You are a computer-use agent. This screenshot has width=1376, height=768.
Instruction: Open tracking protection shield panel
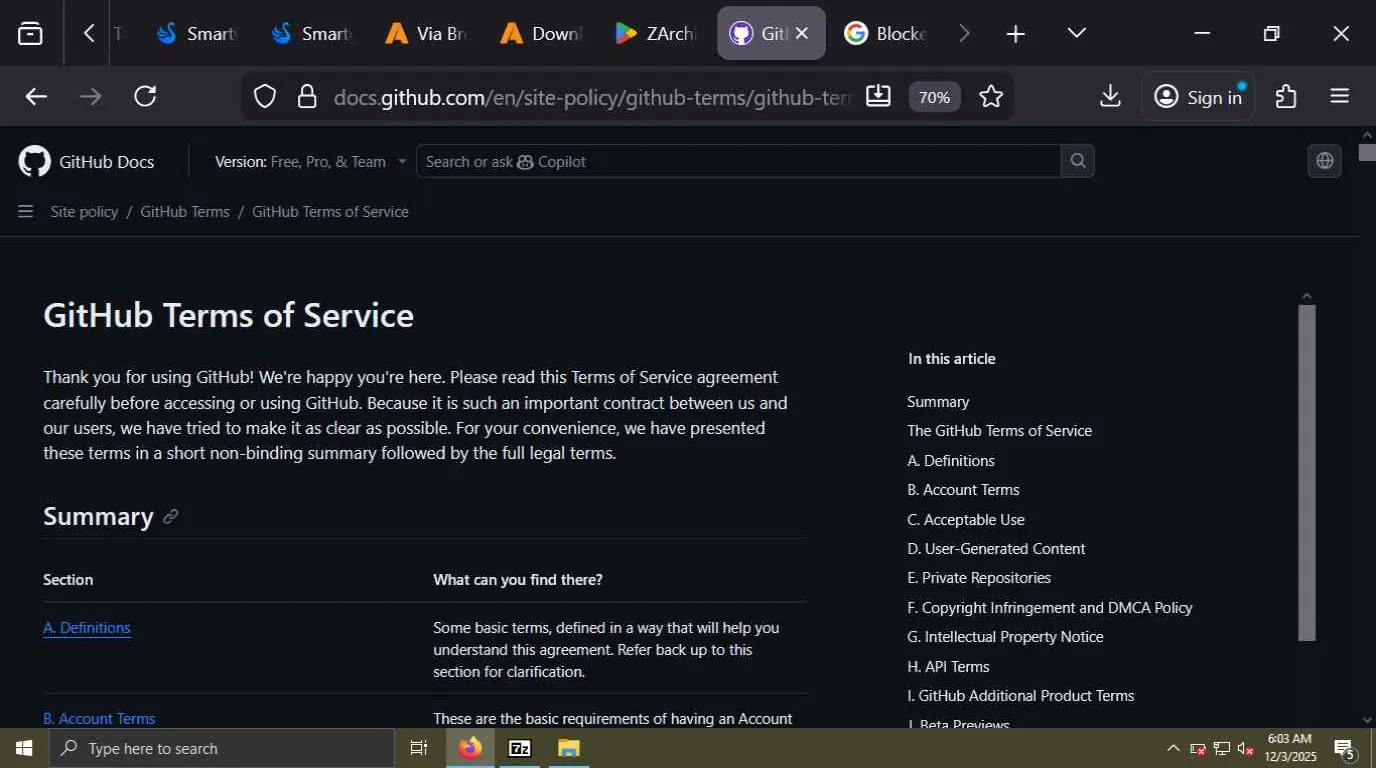[264, 96]
